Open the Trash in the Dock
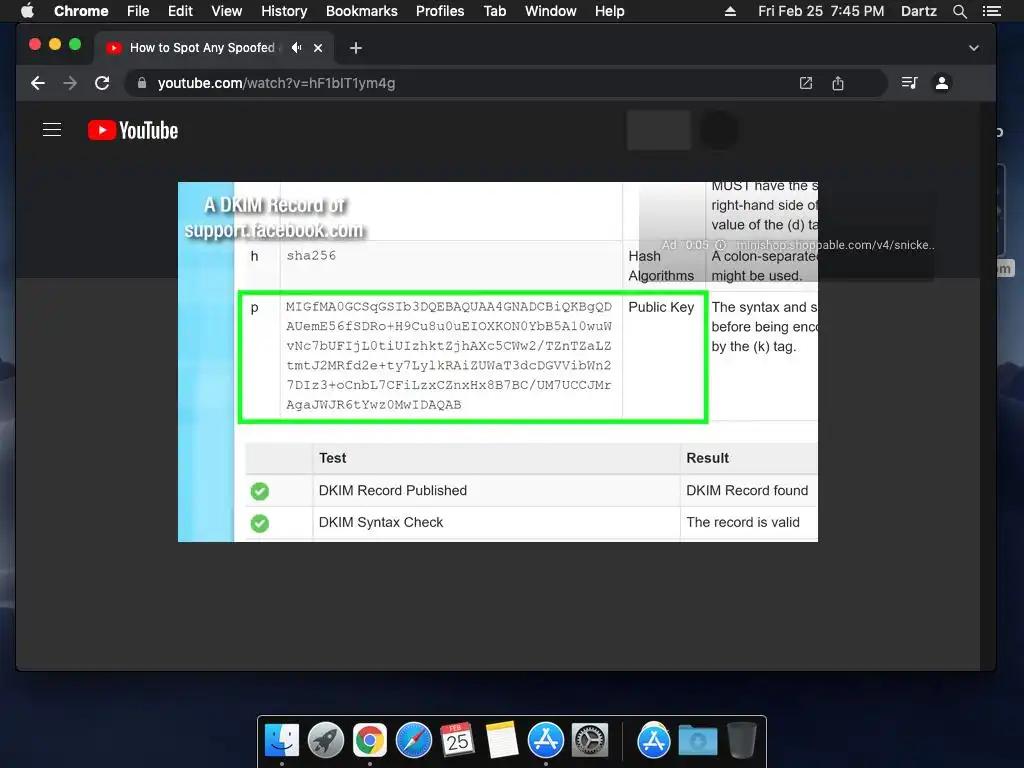Screen dimensions: 1024x768 click(x=742, y=740)
